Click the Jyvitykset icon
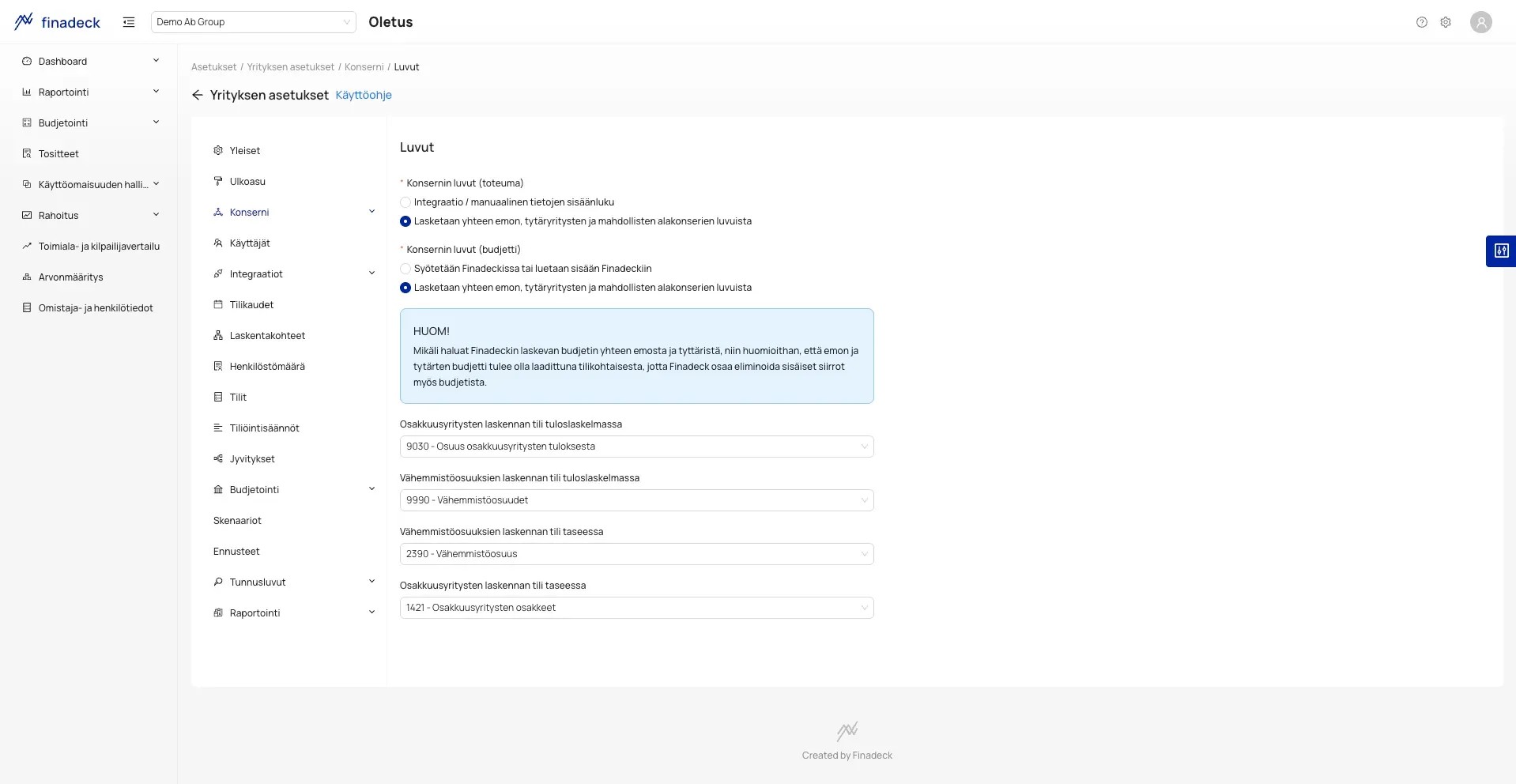The height and width of the screenshot is (784, 1516). (218, 458)
